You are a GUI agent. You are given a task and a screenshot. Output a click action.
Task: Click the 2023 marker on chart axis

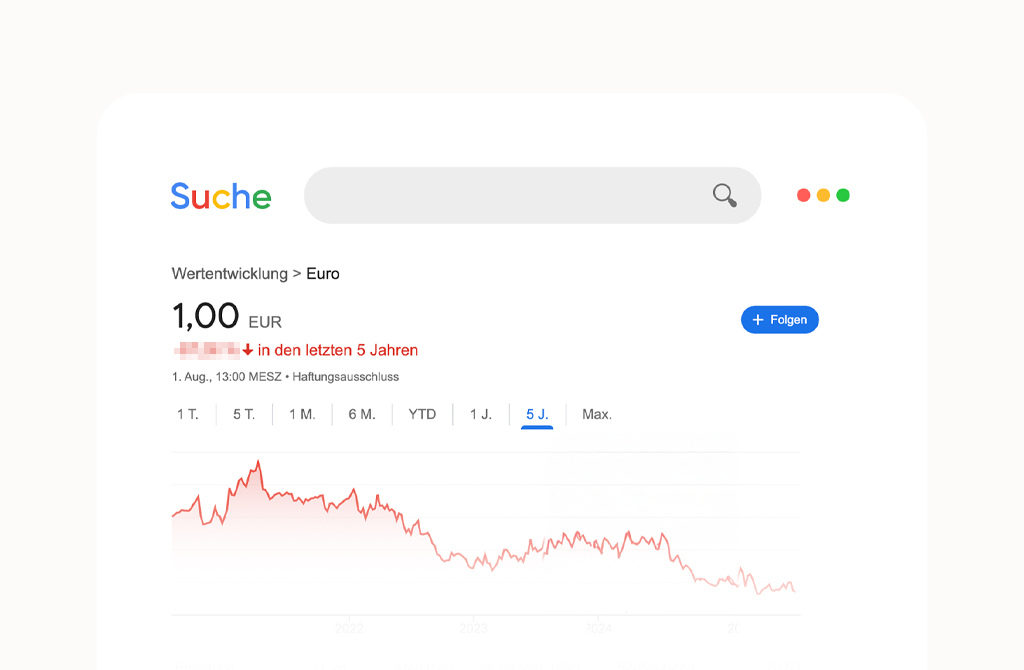473,628
